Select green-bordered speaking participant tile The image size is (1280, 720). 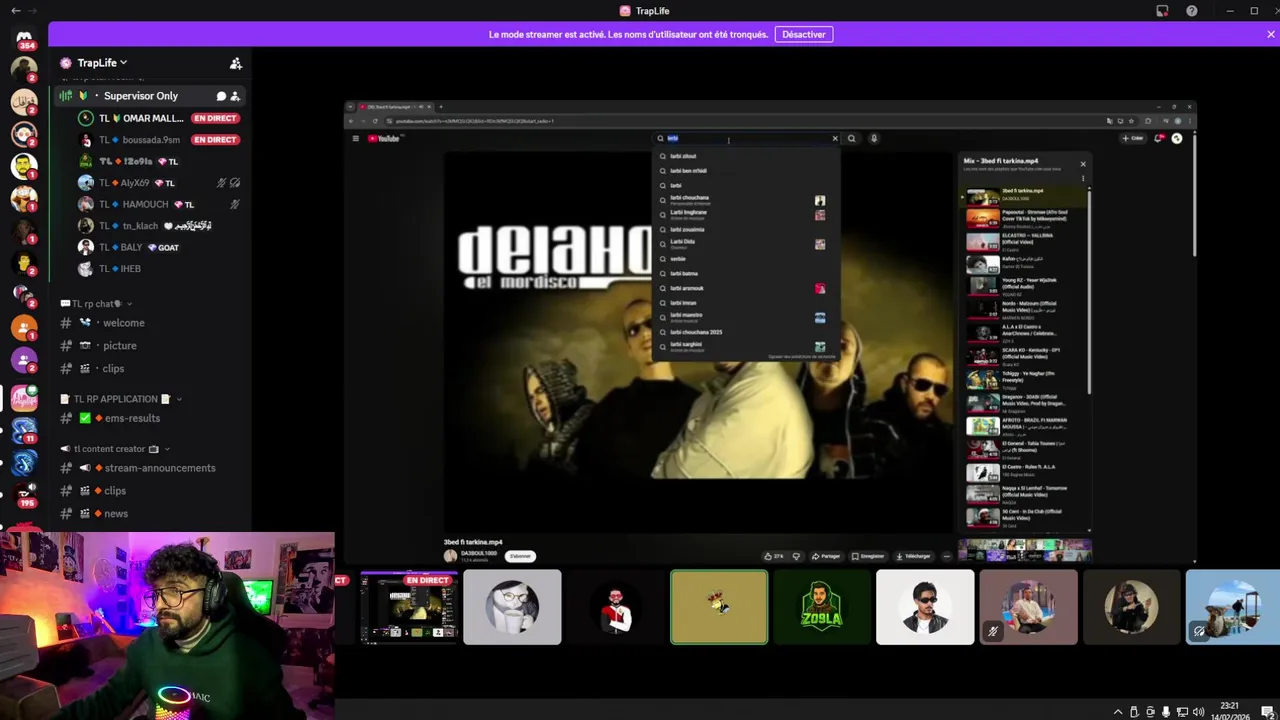719,607
